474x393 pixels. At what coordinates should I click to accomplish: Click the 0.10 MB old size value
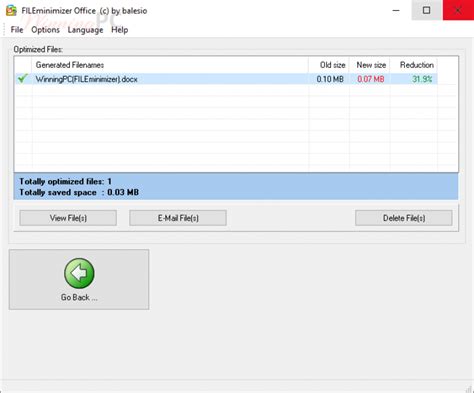[x=330, y=79]
